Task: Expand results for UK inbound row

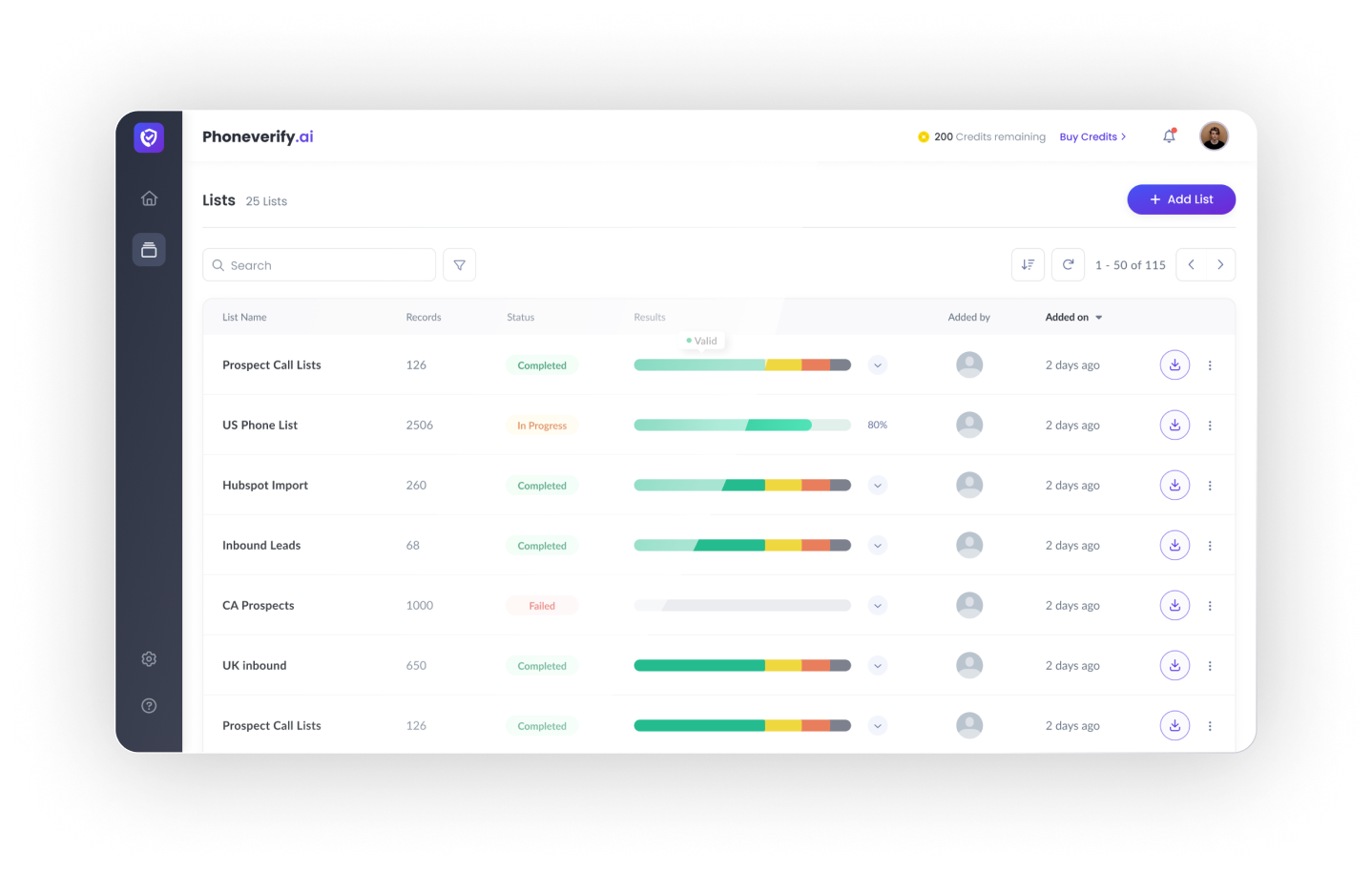Action: tap(878, 666)
